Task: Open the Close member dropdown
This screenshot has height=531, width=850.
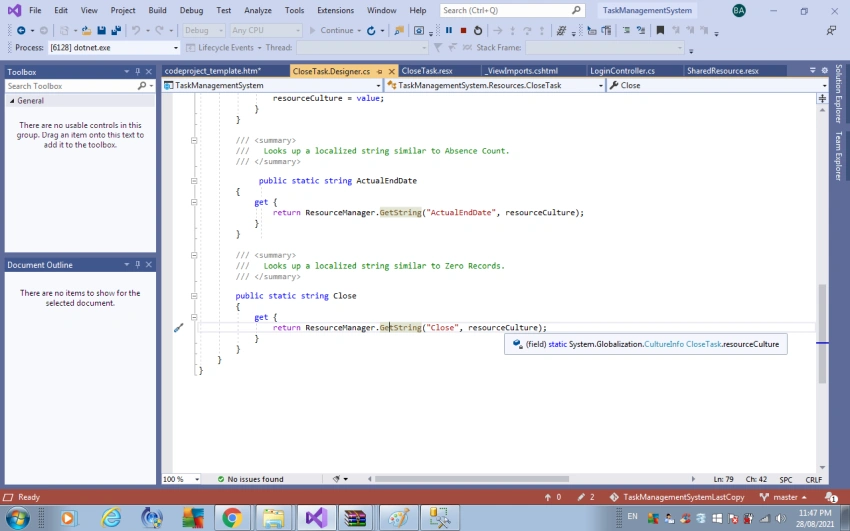Action: pos(824,86)
